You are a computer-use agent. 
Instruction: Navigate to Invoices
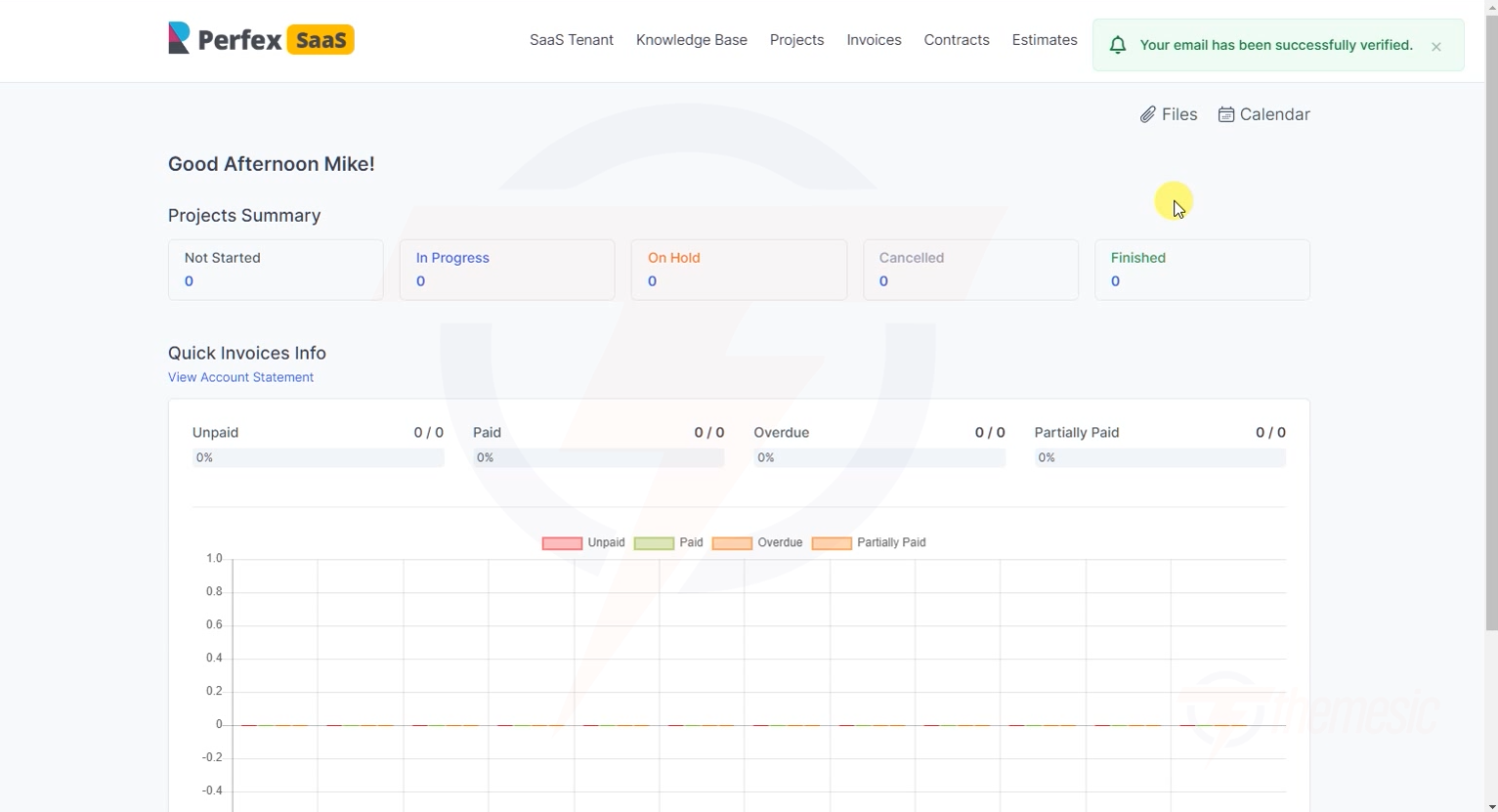pyautogui.click(x=873, y=40)
